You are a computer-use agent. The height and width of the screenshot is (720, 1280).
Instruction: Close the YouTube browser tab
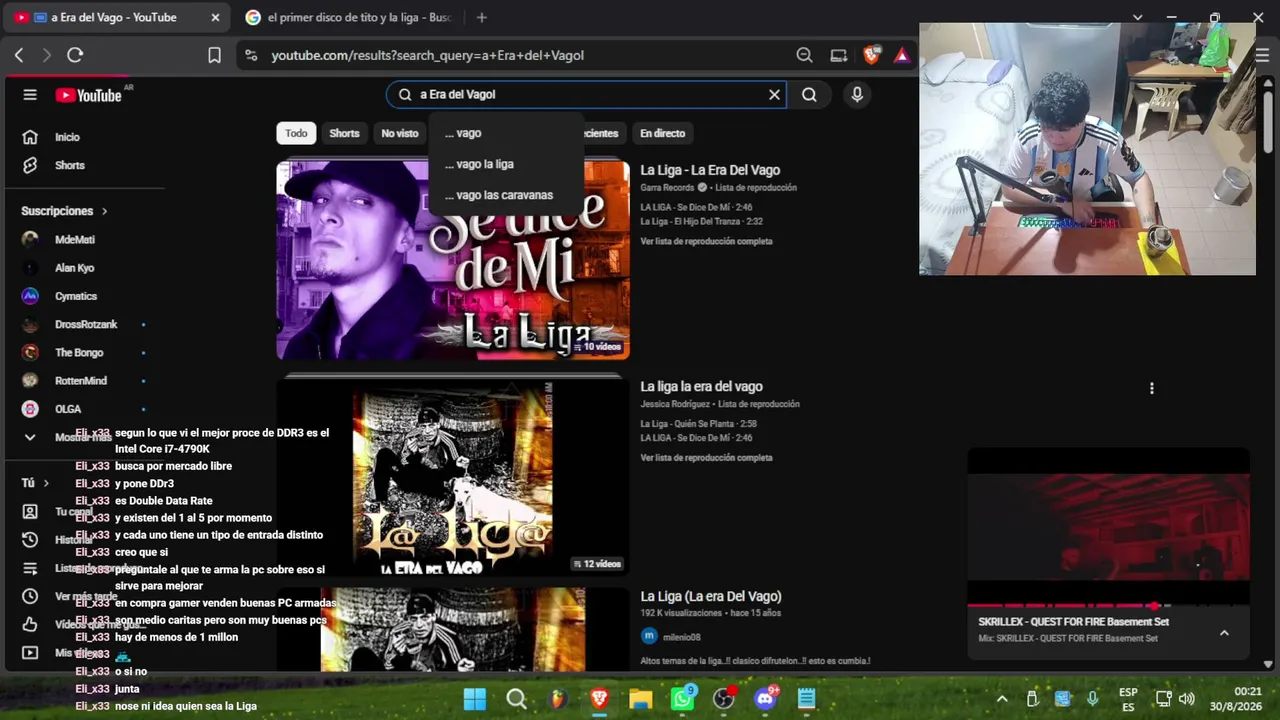(215, 17)
